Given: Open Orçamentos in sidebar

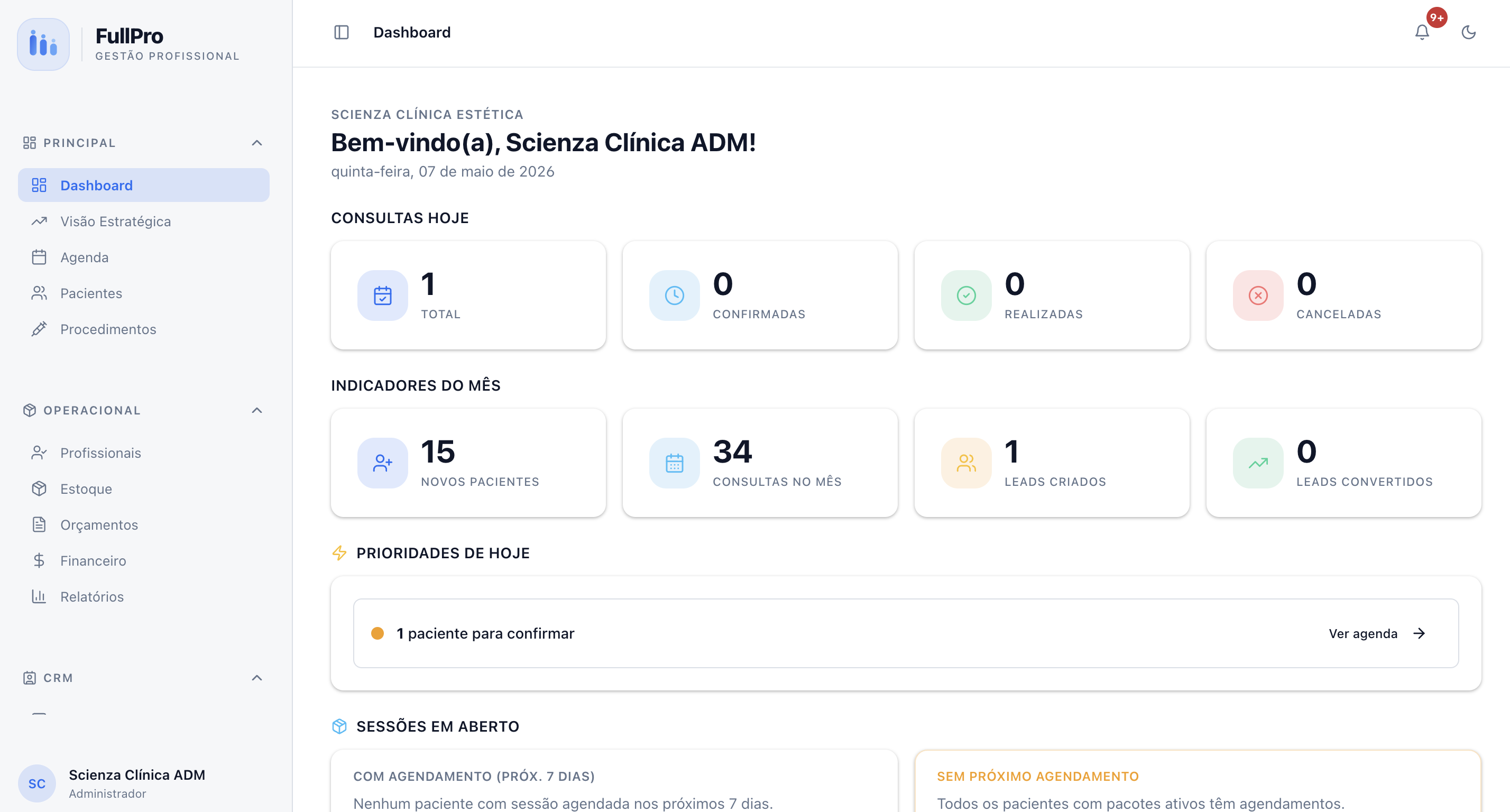Looking at the screenshot, I should coord(144,525).
